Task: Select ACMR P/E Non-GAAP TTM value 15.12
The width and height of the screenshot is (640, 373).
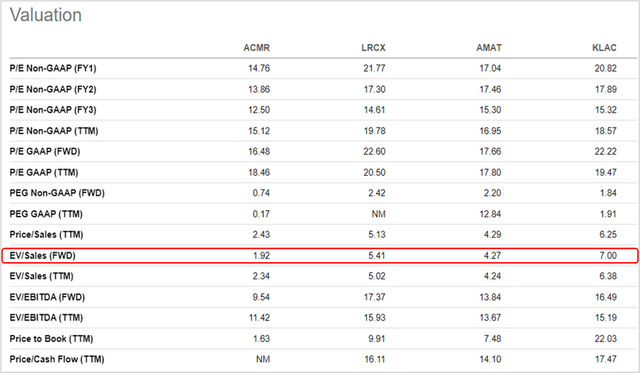Action: 259,131
